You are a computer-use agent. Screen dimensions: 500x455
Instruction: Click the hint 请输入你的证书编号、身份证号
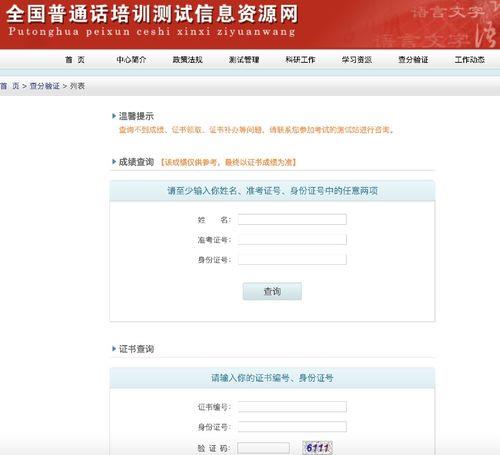[x=272, y=378]
